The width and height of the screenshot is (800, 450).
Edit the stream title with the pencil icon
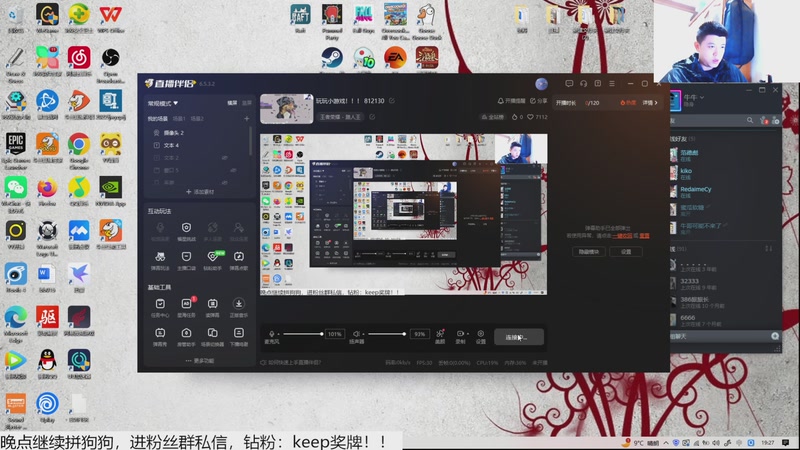[x=392, y=101]
